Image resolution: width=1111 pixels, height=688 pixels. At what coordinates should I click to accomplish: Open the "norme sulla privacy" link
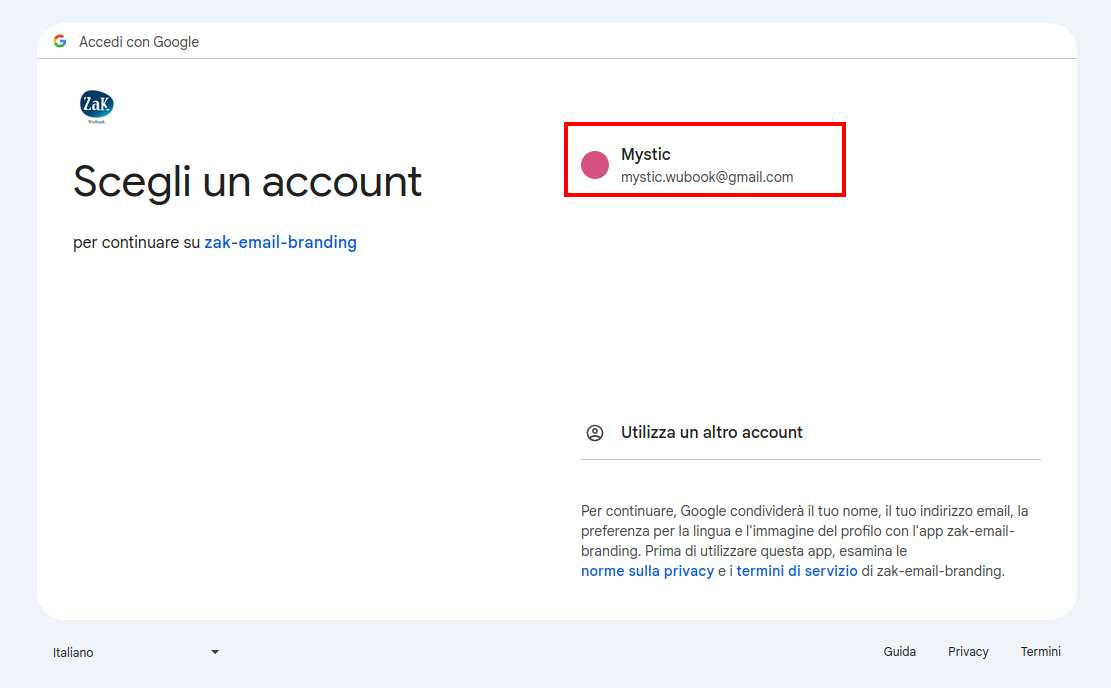click(647, 571)
